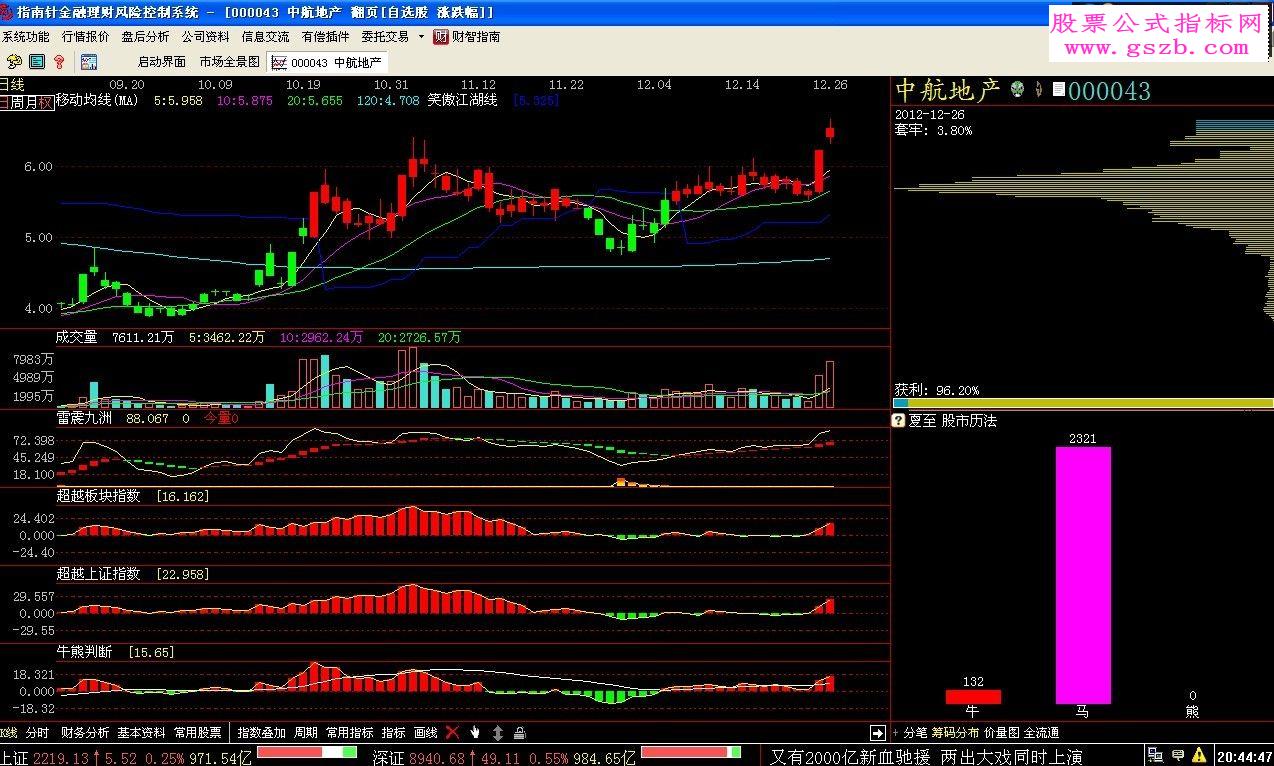Switch to the 启动界面 tab
The width and height of the screenshot is (1274, 766).
point(162,62)
